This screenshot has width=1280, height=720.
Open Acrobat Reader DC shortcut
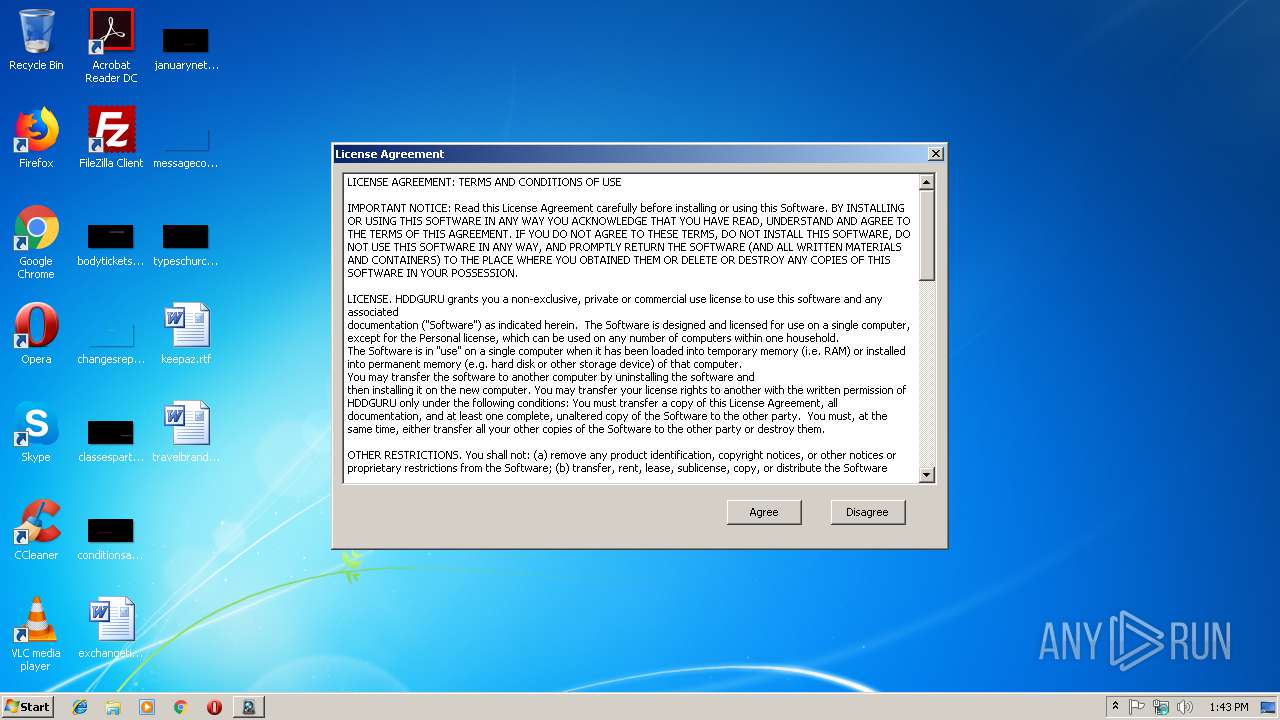111,46
